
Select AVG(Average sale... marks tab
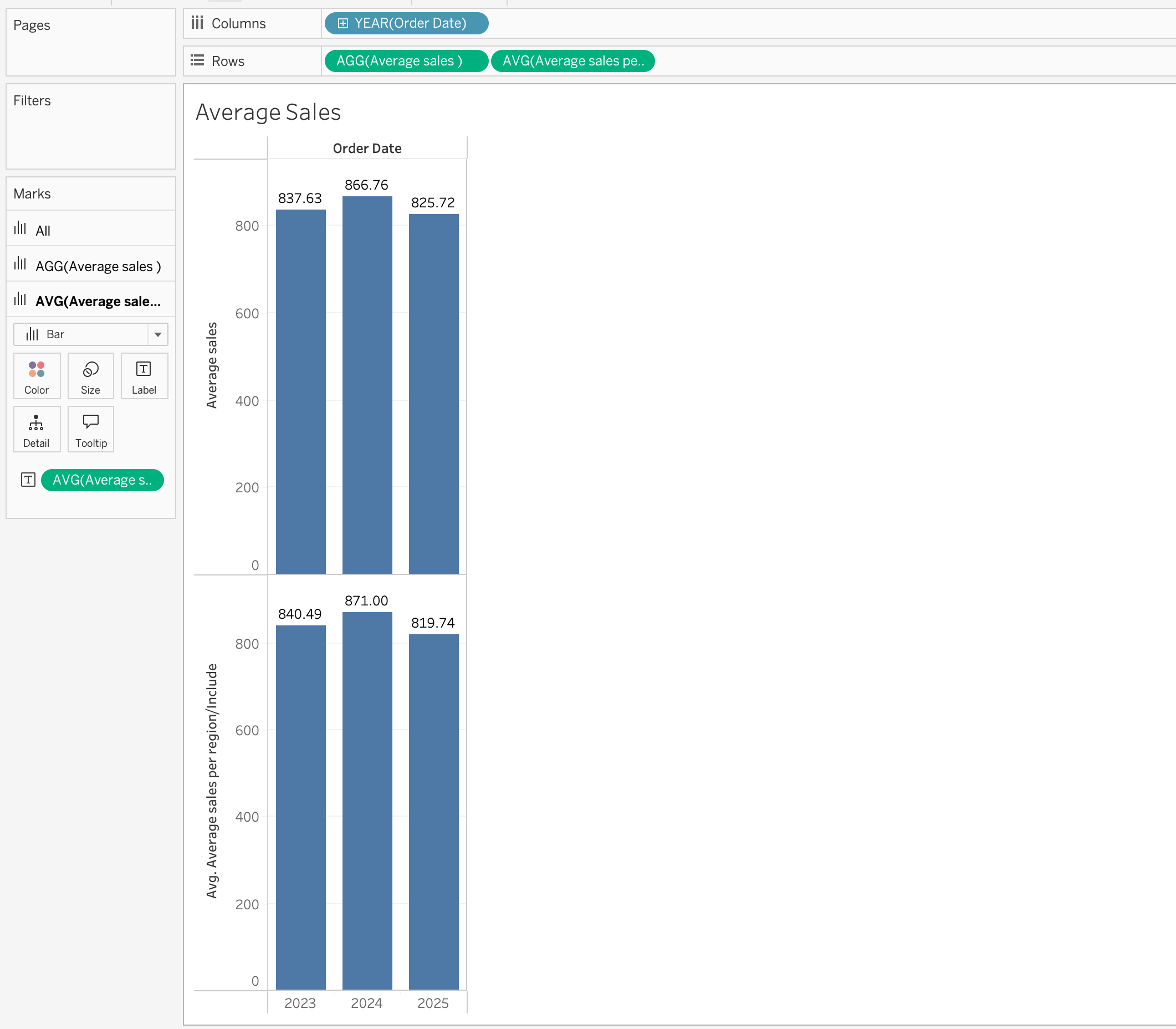pos(98,301)
